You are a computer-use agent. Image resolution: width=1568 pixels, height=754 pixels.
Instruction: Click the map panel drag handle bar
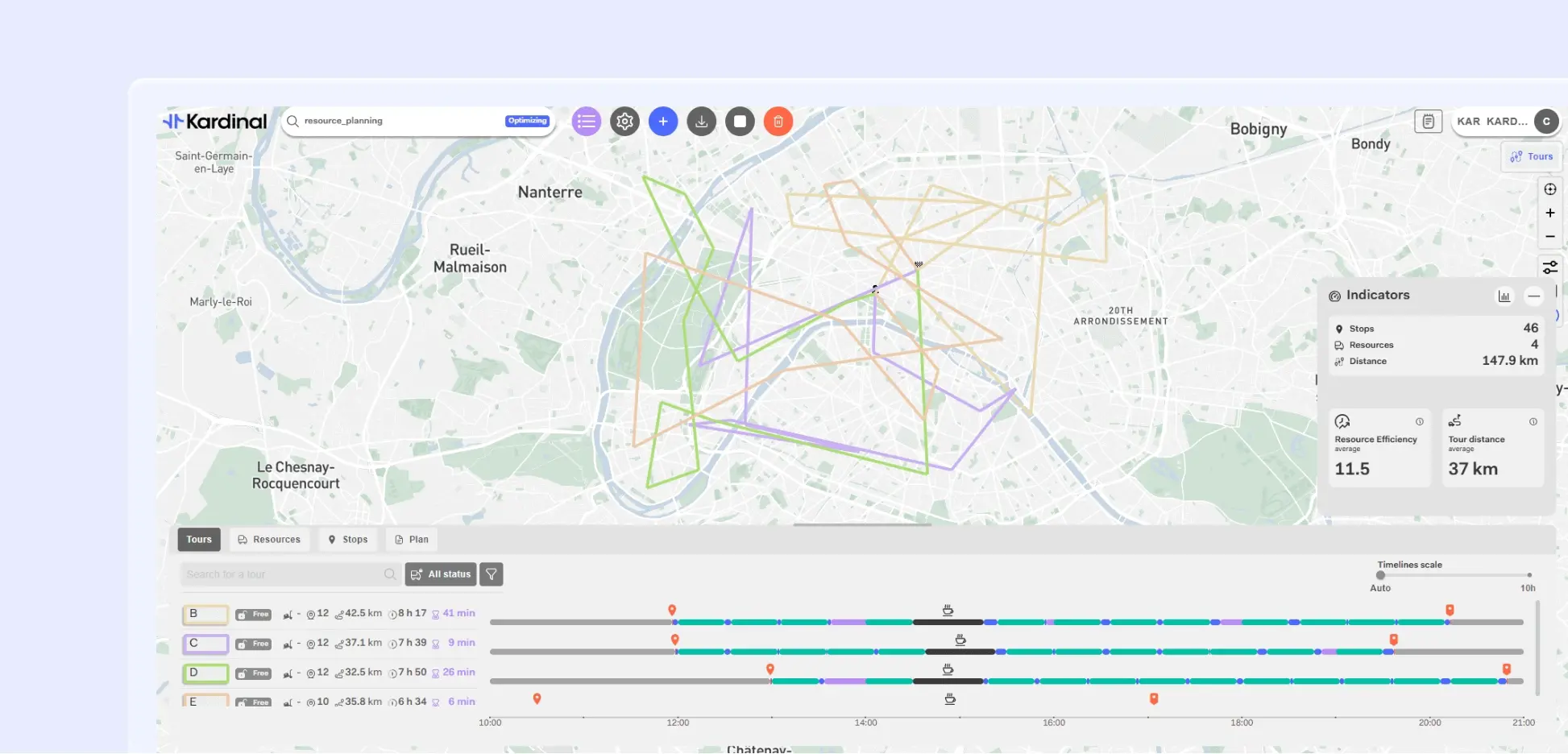tap(862, 525)
